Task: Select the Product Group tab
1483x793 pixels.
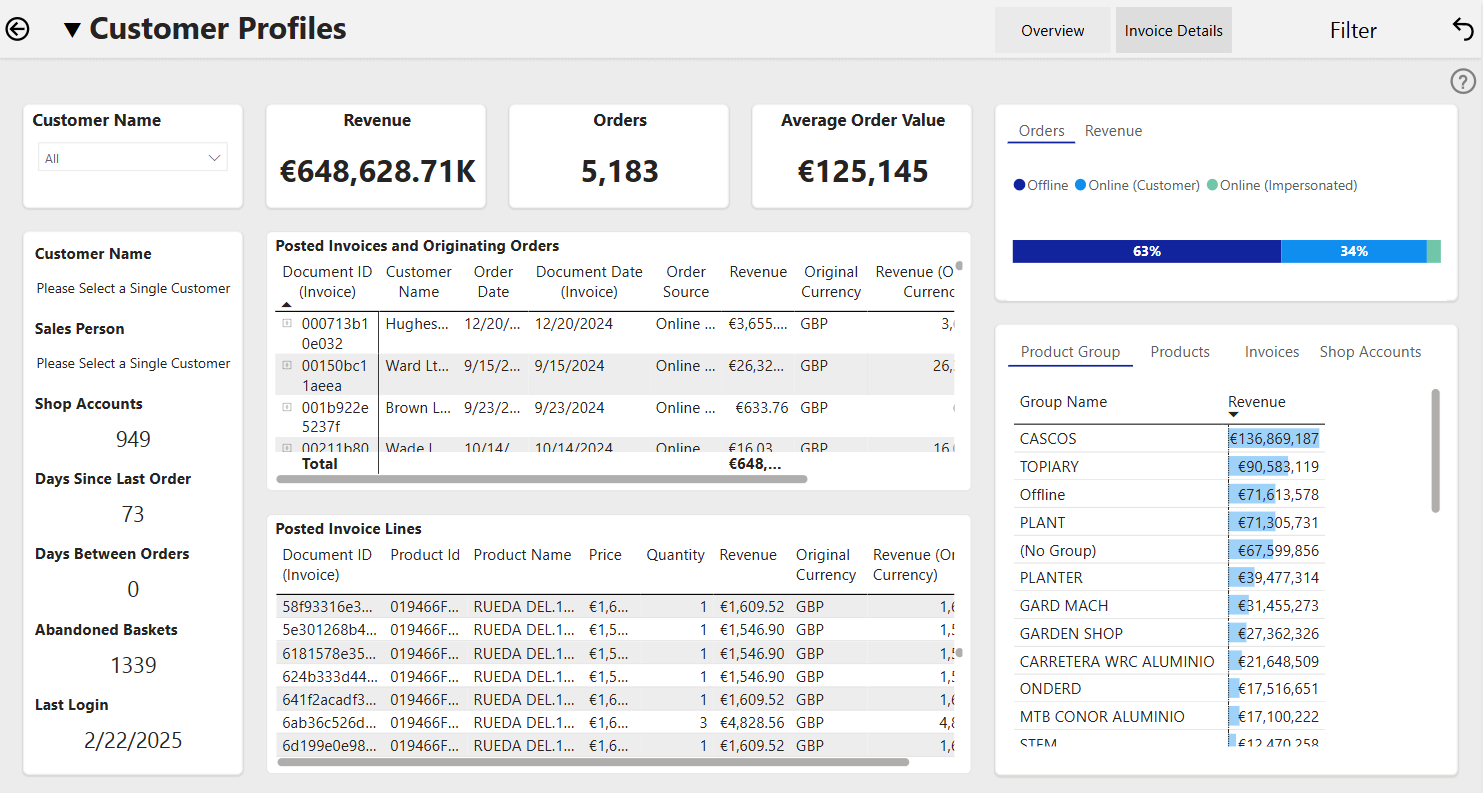Action: [1070, 352]
